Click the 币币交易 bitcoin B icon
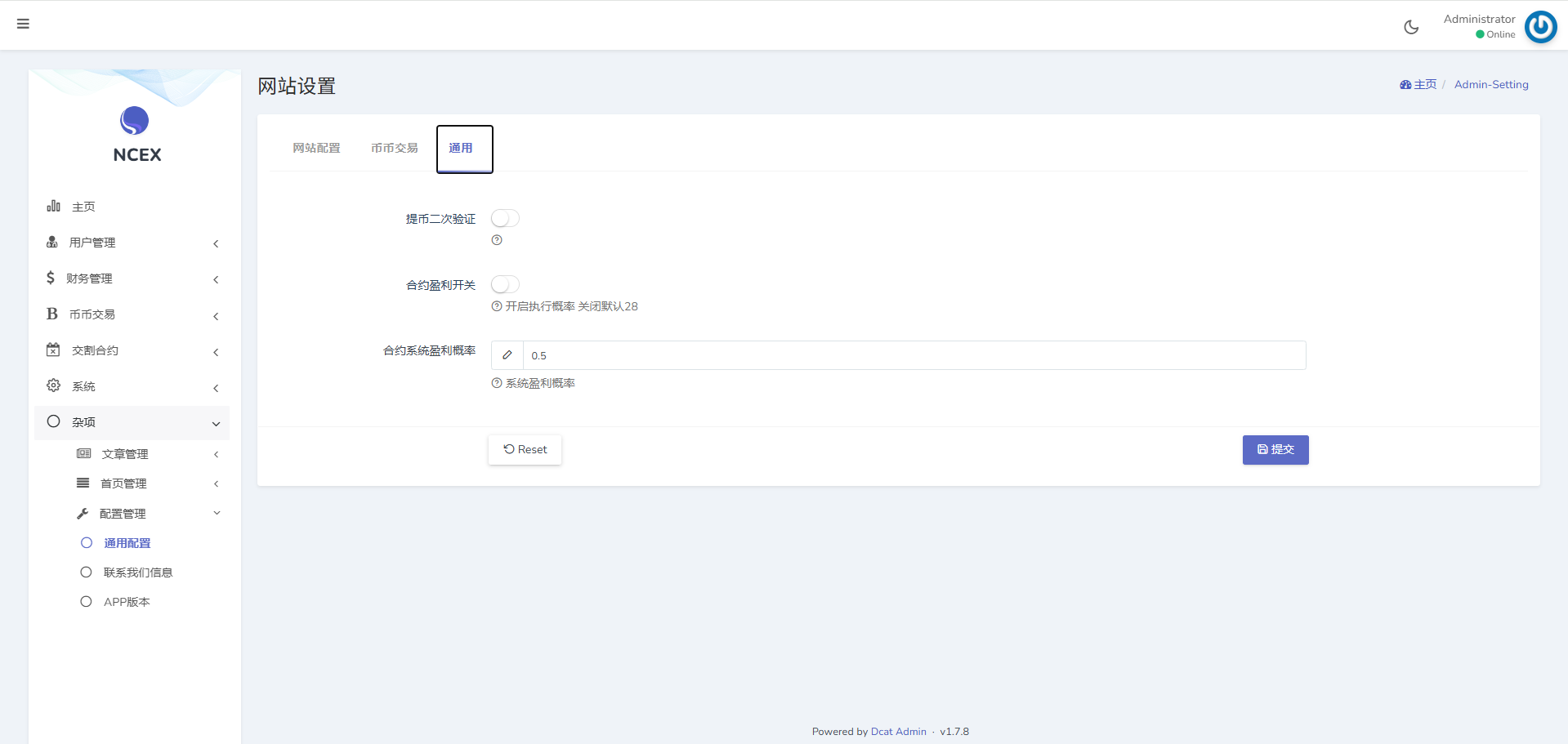The image size is (1568, 744). tap(52, 314)
